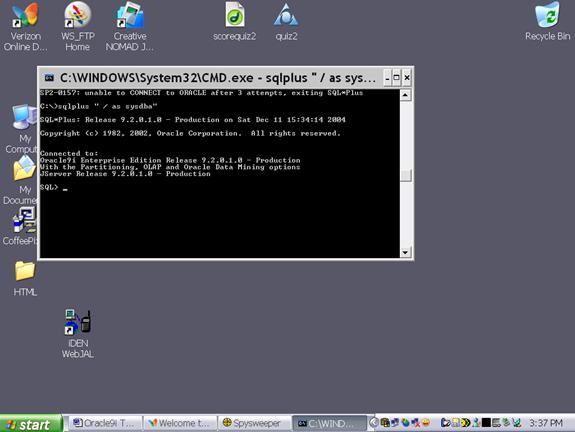Select the iDEN WebJAL desktop shortcut
Screen dimensions: 575x432
click(x=77, y=334)
